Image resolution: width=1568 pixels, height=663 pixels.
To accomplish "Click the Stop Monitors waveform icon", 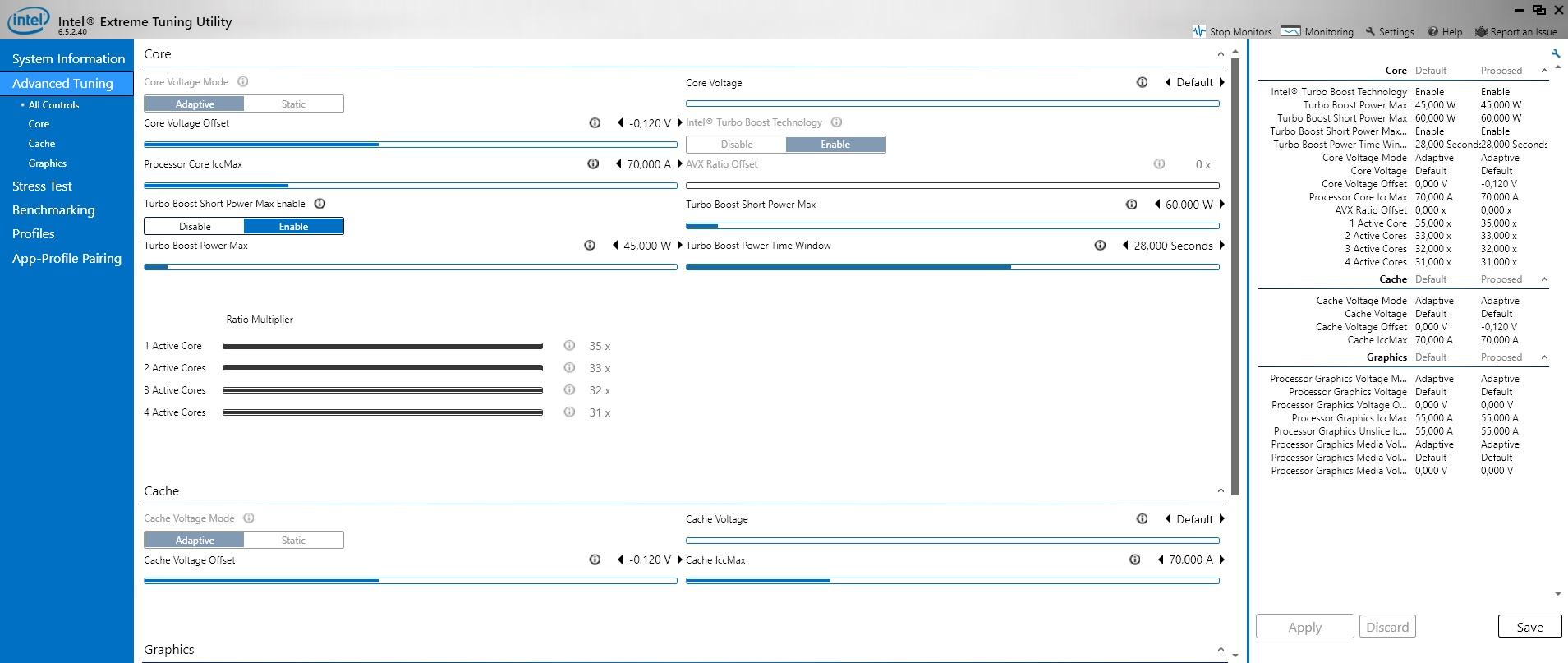I will click(x=1198, y=31).
